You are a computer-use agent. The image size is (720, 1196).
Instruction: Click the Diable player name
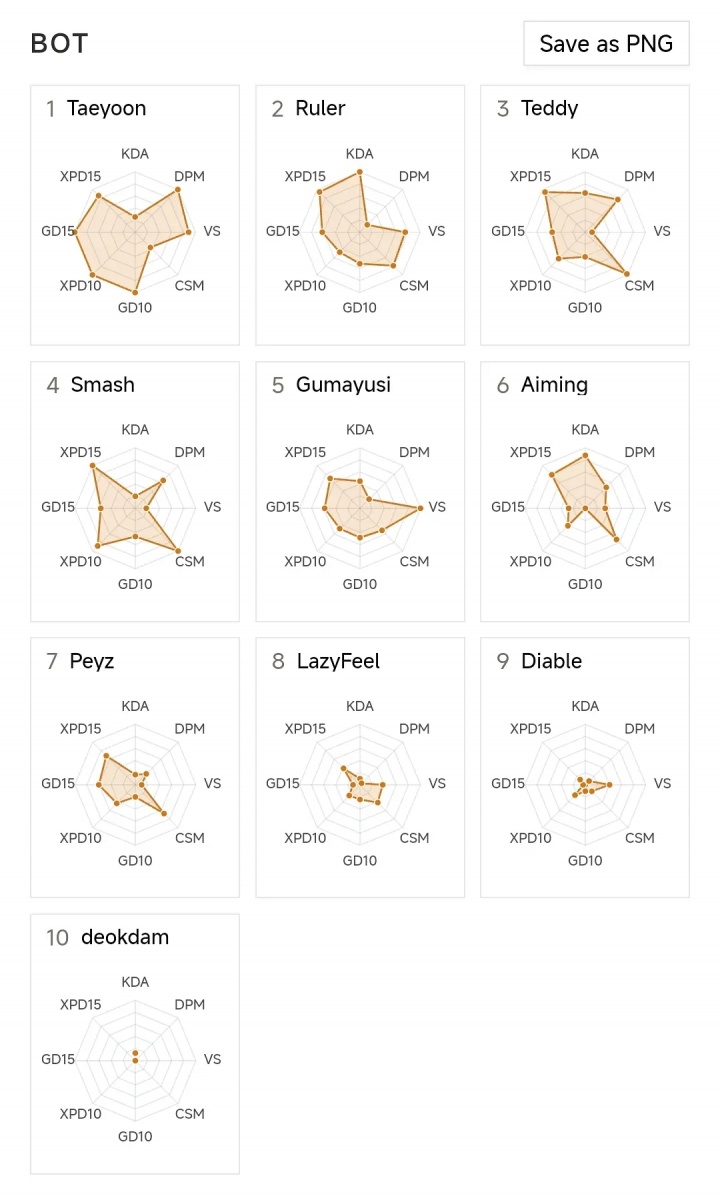click(x=551, y=661)
